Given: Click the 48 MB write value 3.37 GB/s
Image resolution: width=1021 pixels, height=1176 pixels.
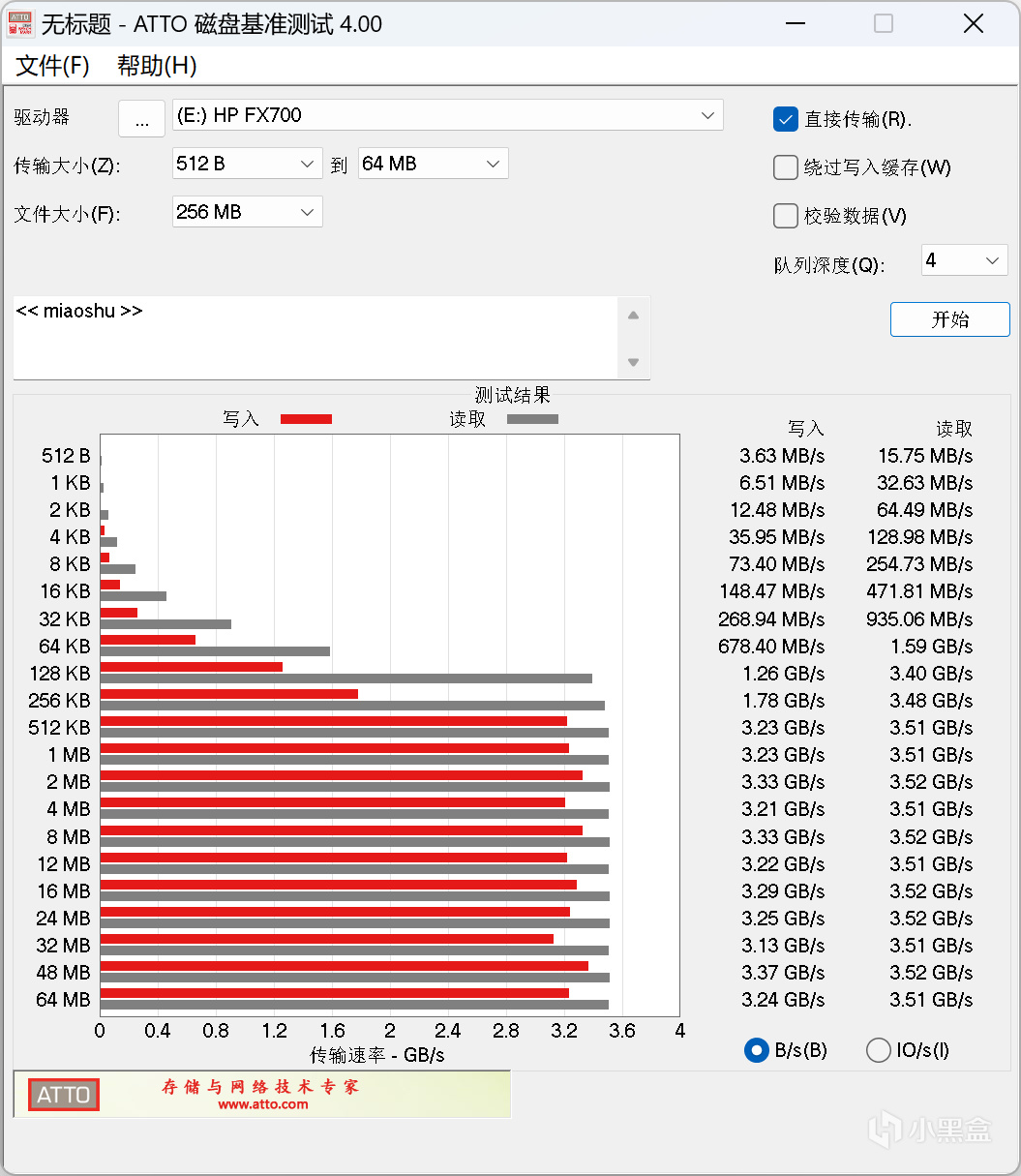Looking at the screenshot, I should click(783, 973).
